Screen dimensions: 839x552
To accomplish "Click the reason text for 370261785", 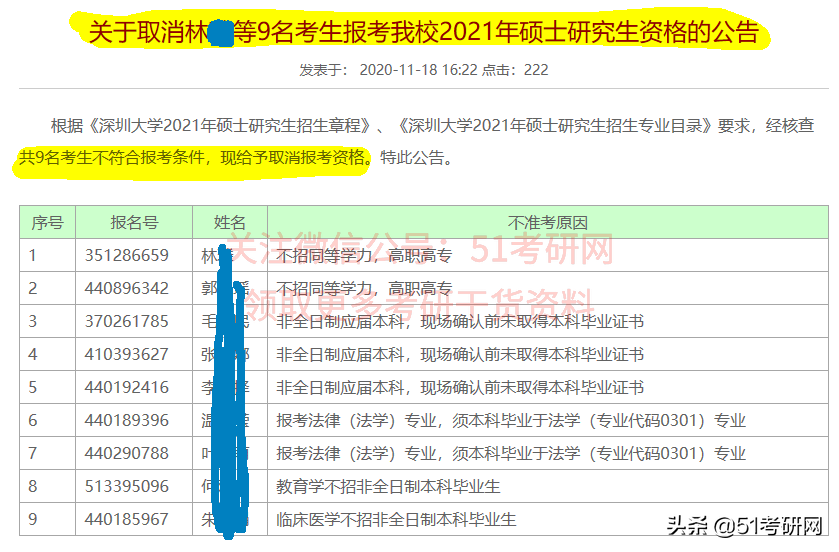I will click(460, 321).
